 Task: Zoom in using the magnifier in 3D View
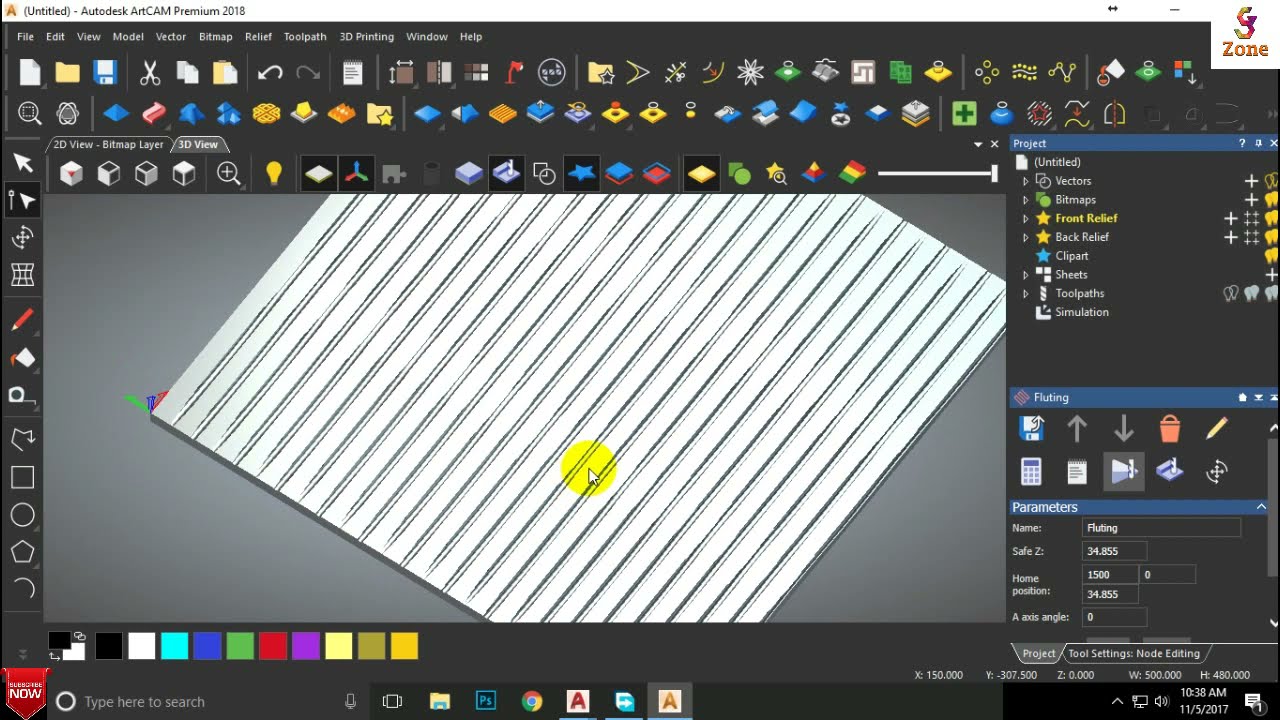pyautogui.click(x=229, y=174)
